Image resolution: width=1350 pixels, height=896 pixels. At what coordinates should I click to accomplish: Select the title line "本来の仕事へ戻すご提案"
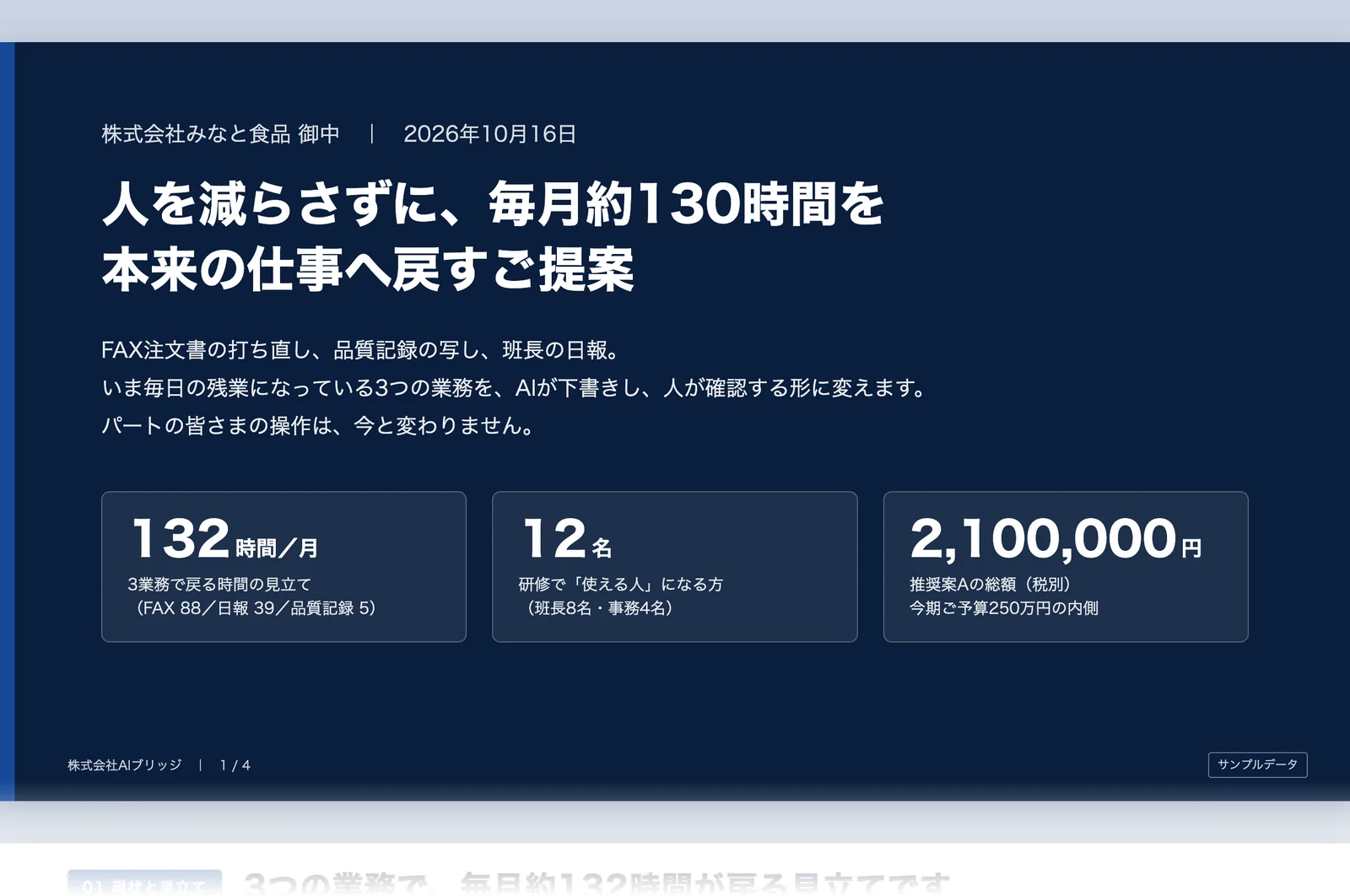click(368, 270)
